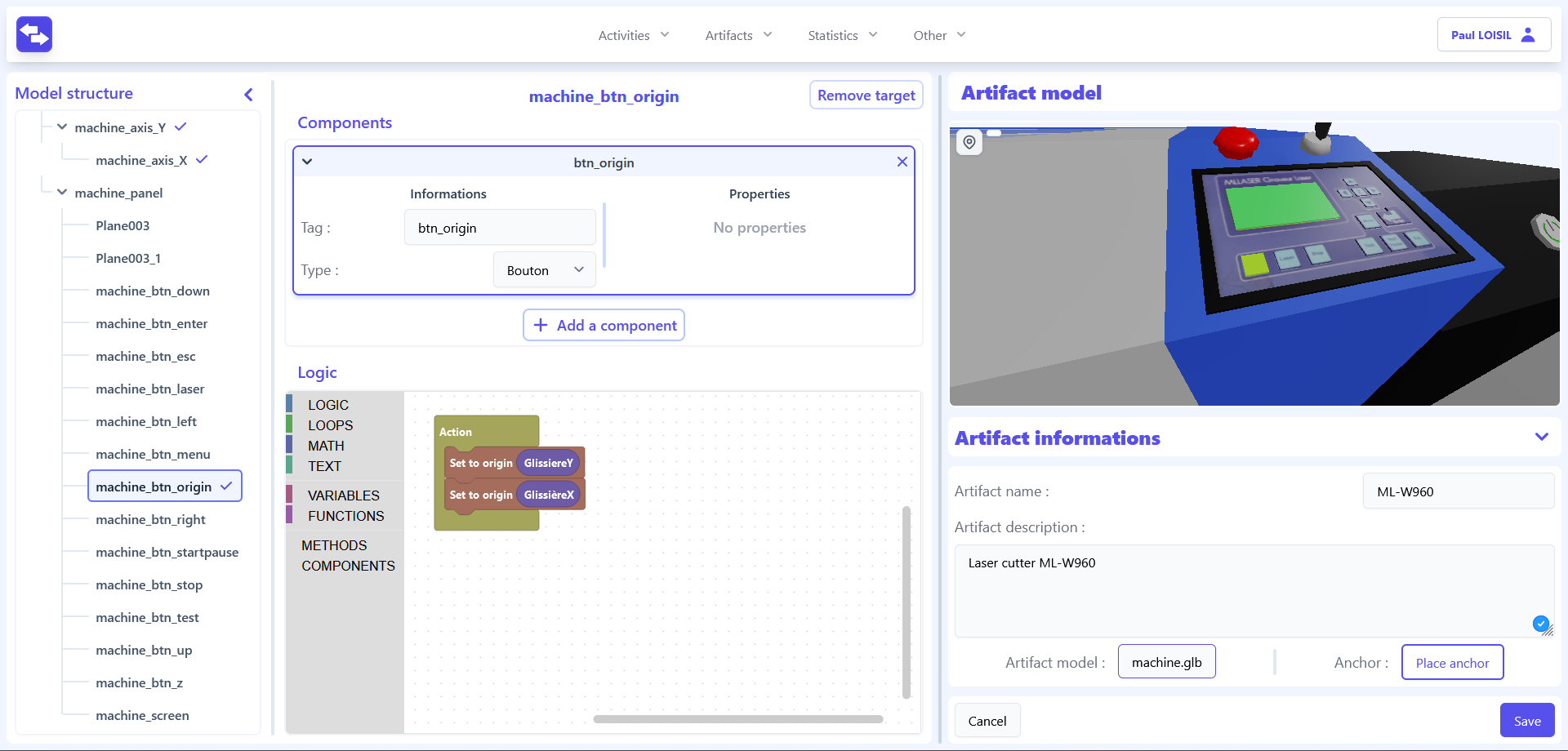Open the Activities menu

click(633, 35)
